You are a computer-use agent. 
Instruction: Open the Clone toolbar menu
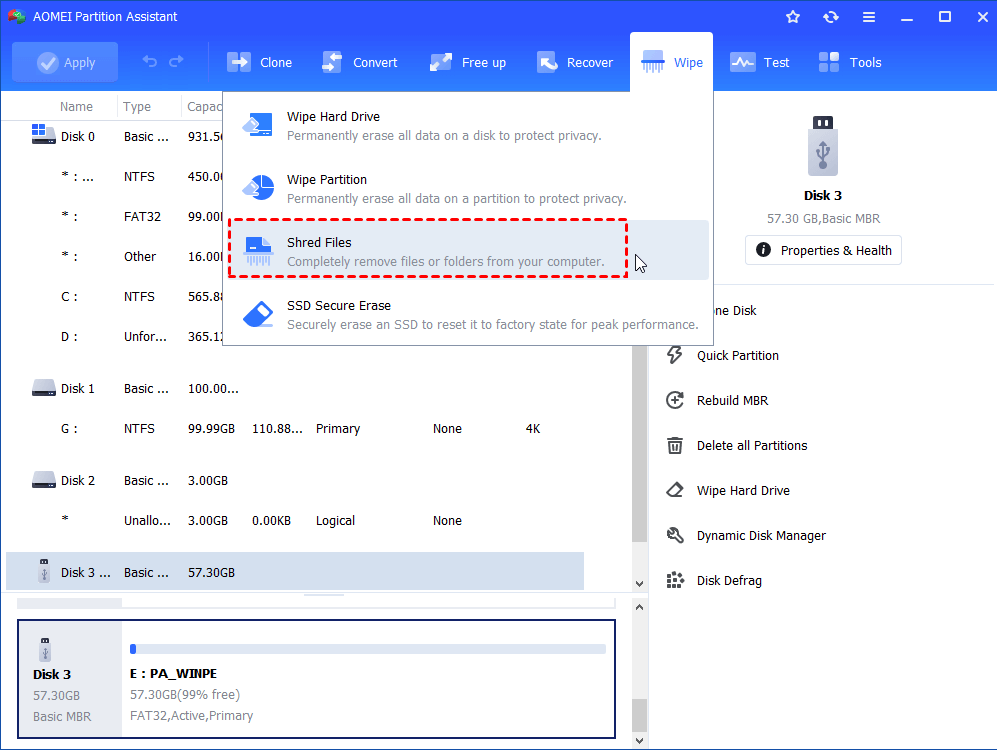[259, 62]
